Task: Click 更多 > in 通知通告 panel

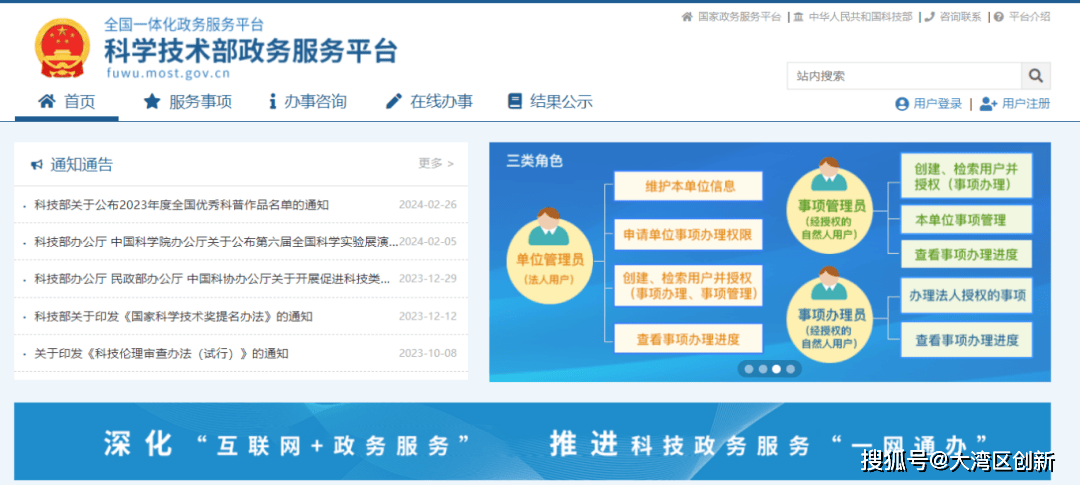Action: 436,163
